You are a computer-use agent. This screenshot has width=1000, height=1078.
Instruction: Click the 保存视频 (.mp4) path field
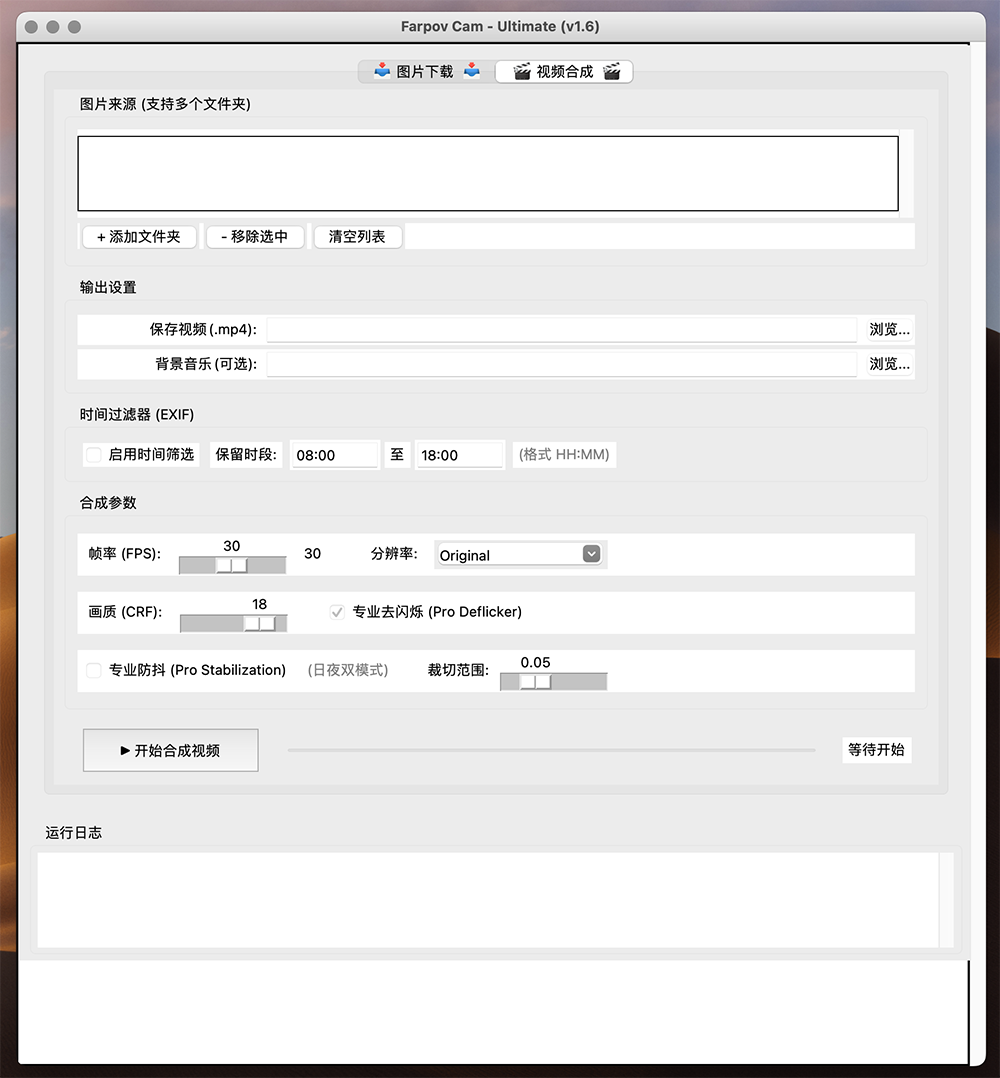(561, 330)
